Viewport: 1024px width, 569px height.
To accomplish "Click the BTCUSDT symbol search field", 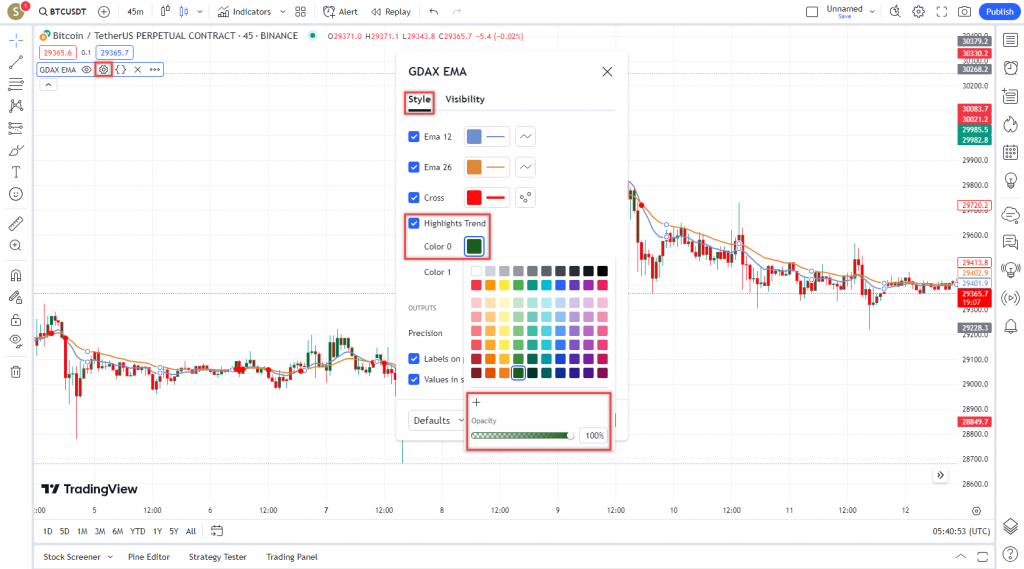I will pyautogui.click(x=63, y=12).
